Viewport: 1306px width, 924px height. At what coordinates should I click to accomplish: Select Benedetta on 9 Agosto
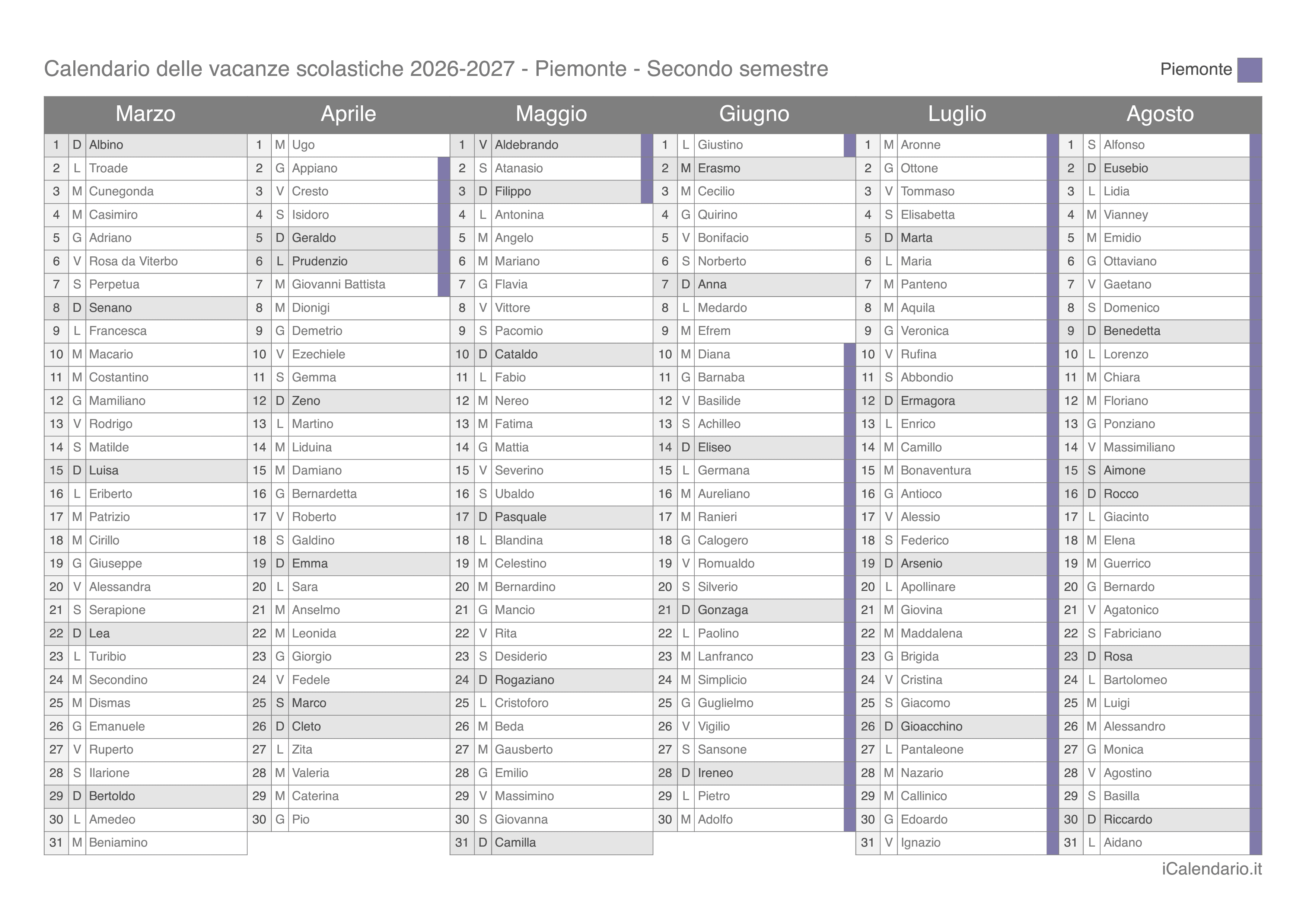1131,331
